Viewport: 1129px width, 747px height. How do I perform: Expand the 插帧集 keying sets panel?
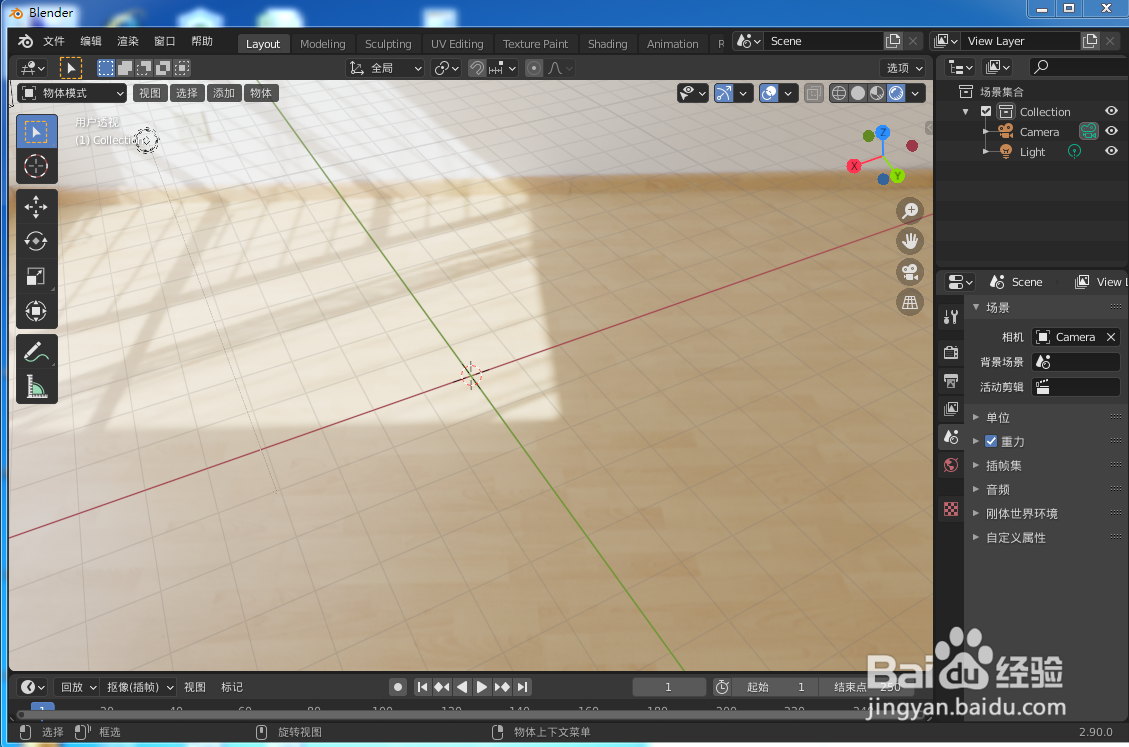coord(1004,465)
